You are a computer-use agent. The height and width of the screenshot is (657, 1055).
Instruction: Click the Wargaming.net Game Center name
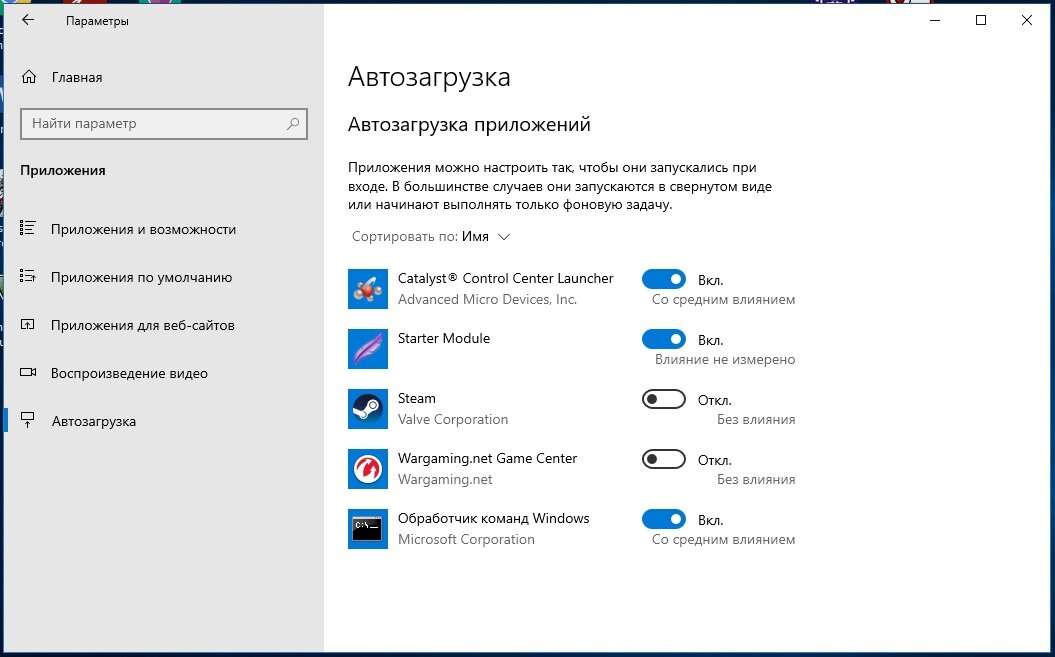click(487, 458)
